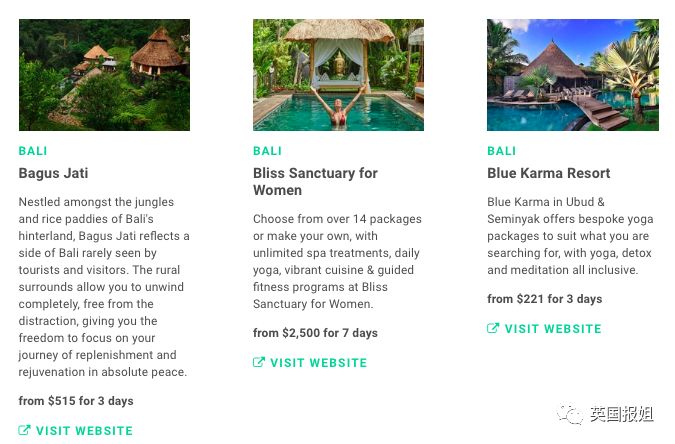
Task: Open Bagus Jati Visit Website link
Action: coord(76,430)
